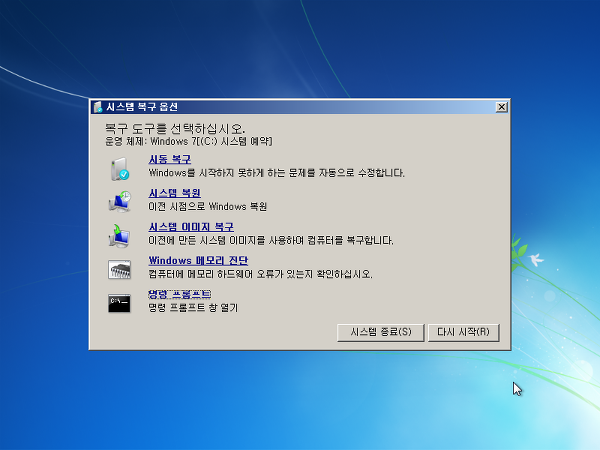Click the description '이전 시점으로 Windows 복원'
600x450 pixels.
coord(207,207)
